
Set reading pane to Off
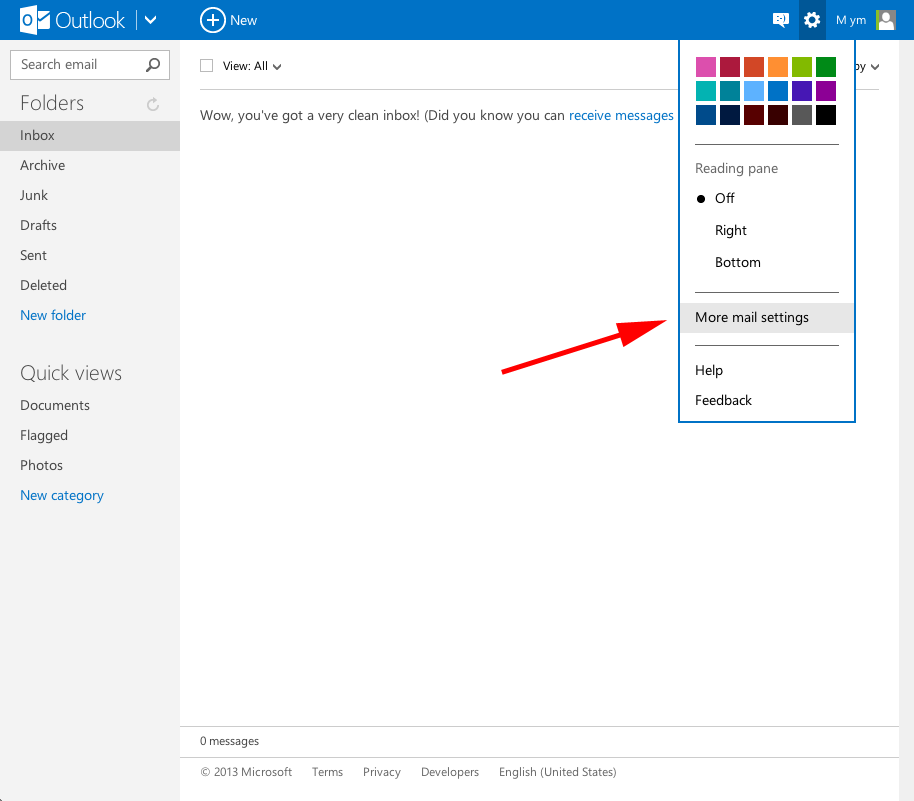pyautogui.click(x=724, y=198)
